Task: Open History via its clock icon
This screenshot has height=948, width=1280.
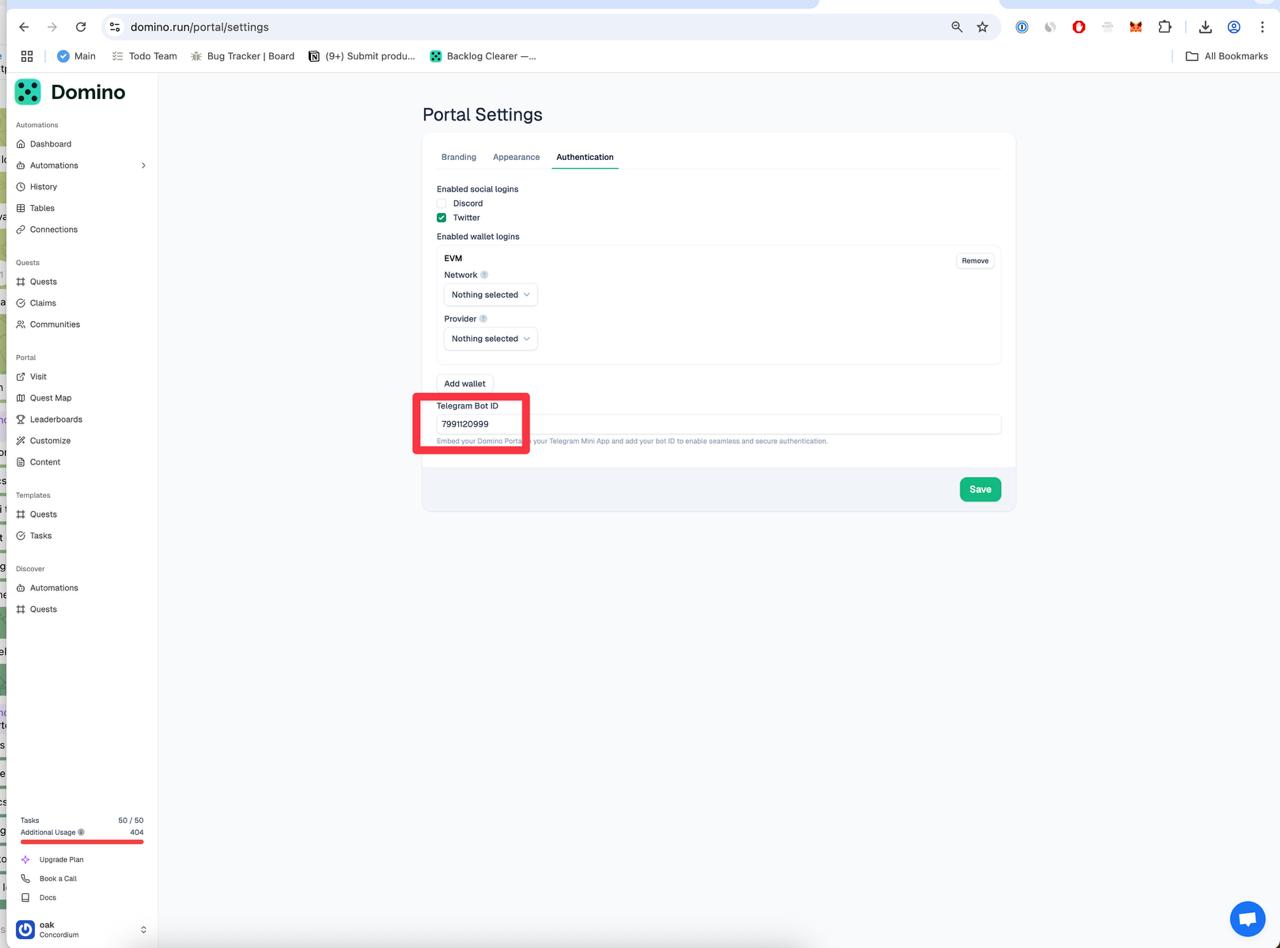Action: pos(21,187)
